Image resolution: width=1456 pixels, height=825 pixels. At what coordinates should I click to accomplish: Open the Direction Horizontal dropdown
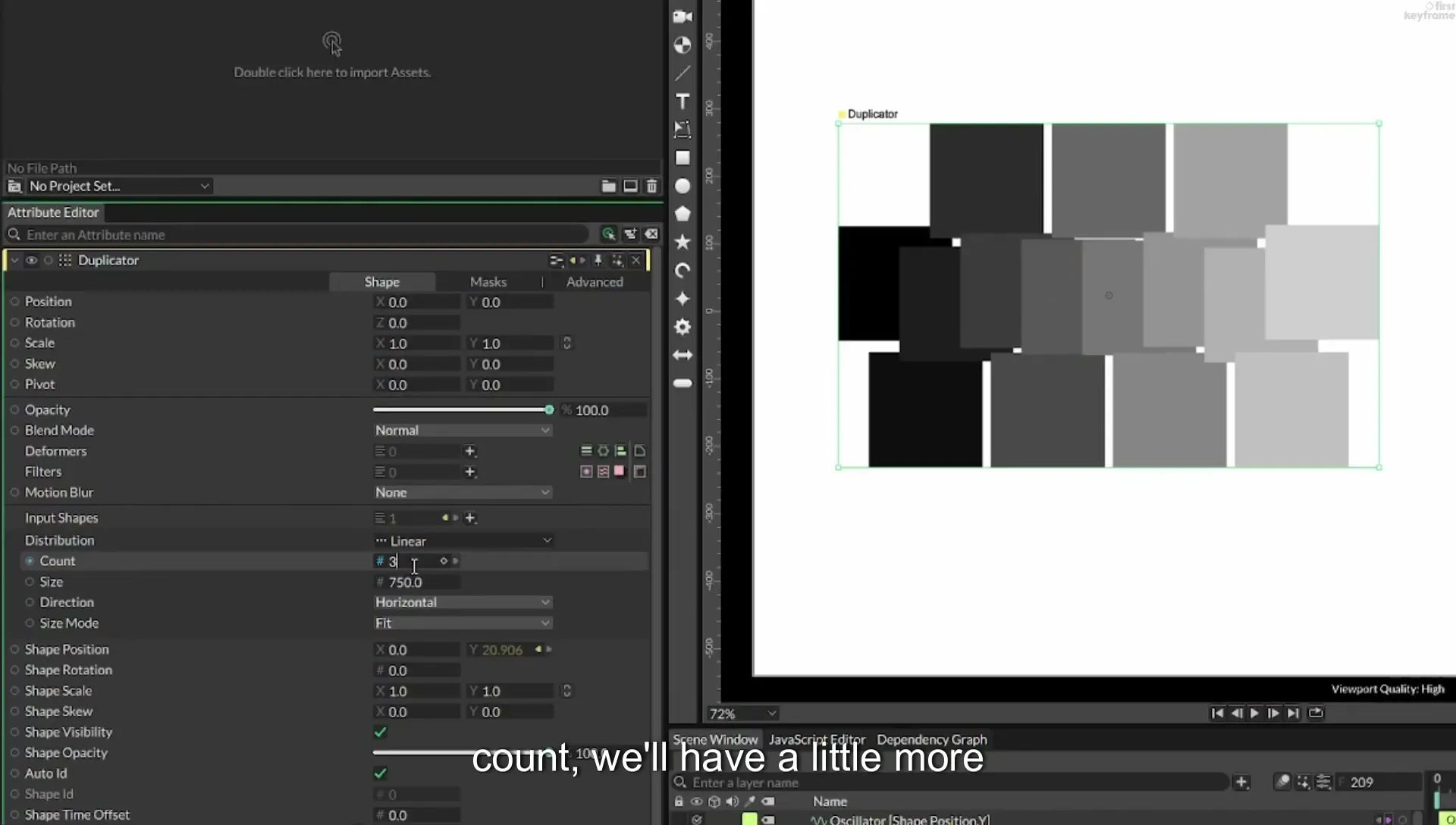click(463, 602)
